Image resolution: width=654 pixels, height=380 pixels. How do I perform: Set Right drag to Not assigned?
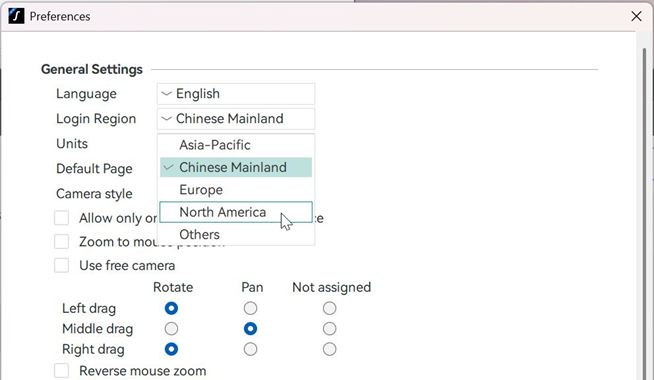(330, 349)
